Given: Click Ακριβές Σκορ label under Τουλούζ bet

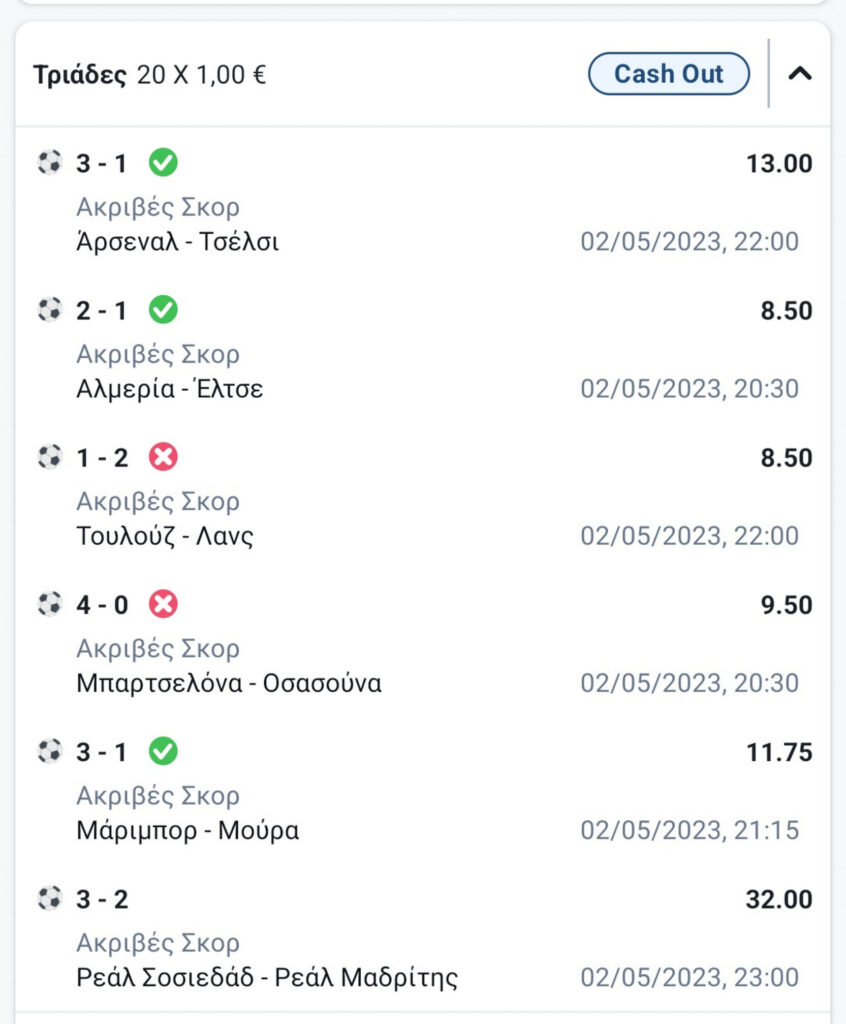Looking at the screenshot, I should point(158,502).
